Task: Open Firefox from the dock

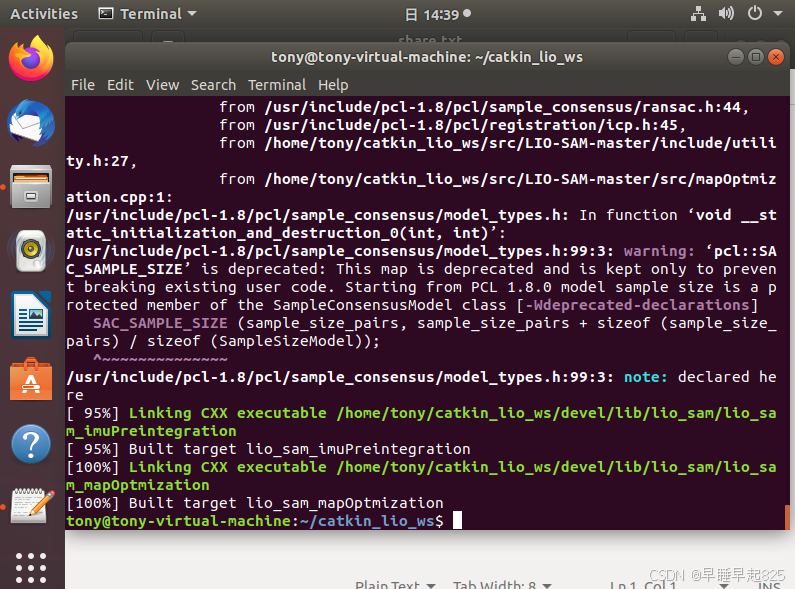Action: coord(31,58)
